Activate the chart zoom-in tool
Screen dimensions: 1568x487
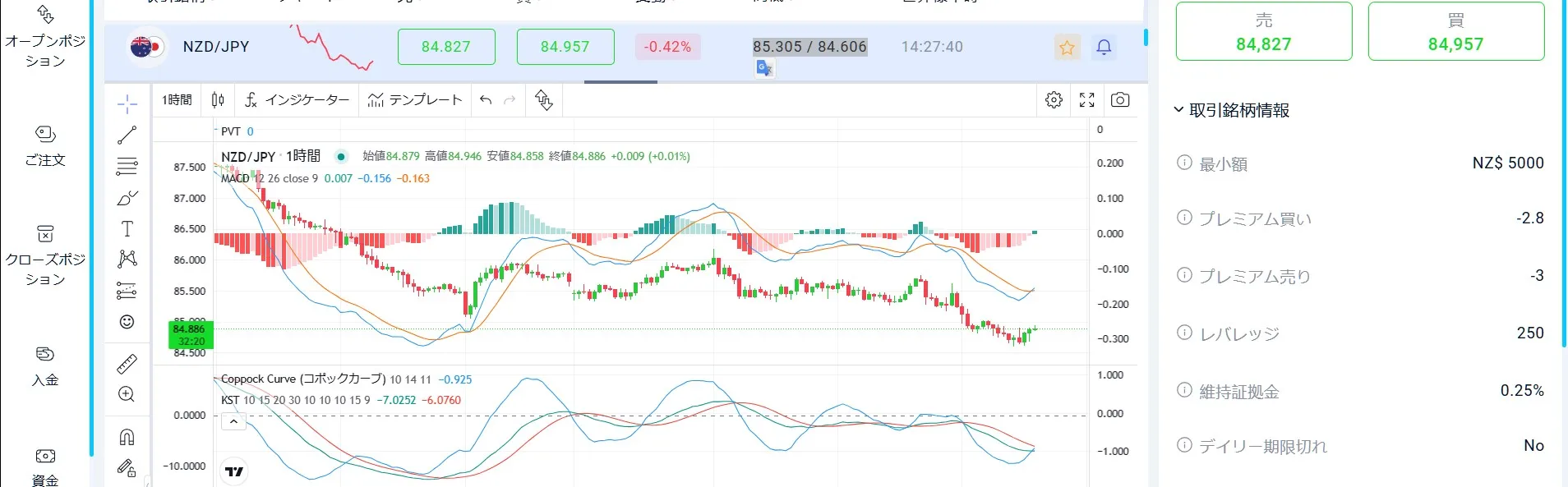(127, 394)
